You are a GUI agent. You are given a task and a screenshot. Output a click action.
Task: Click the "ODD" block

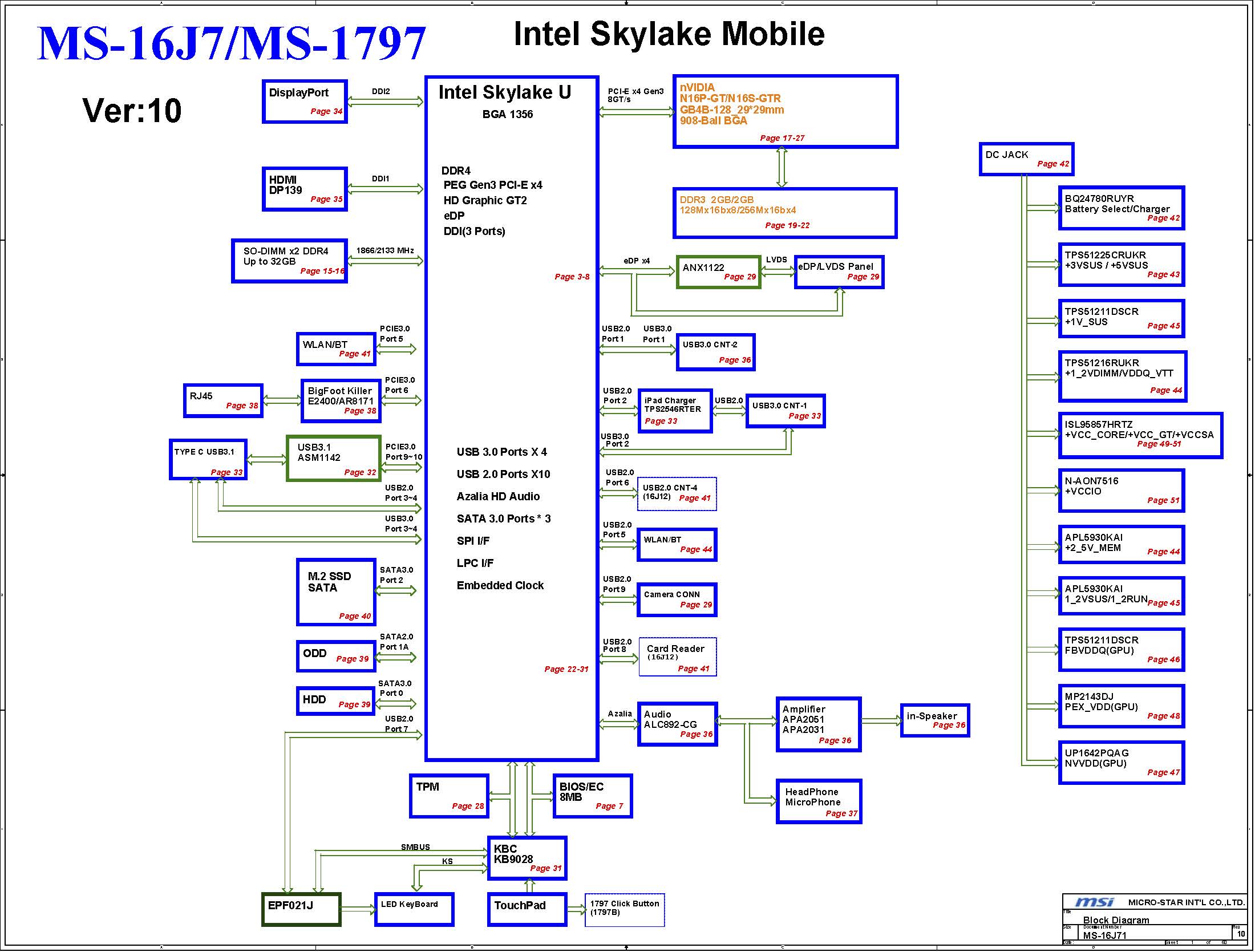pyautogui.click(x=336, y=657)
